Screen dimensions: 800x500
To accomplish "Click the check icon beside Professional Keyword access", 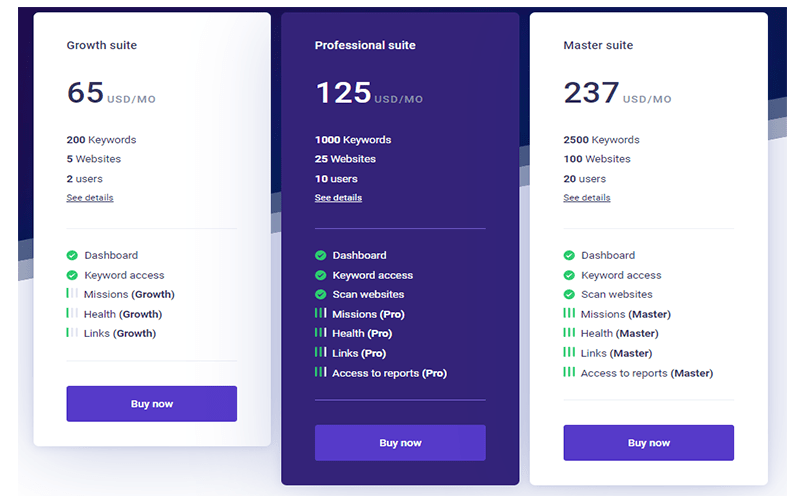I will (x=320, y=275).
